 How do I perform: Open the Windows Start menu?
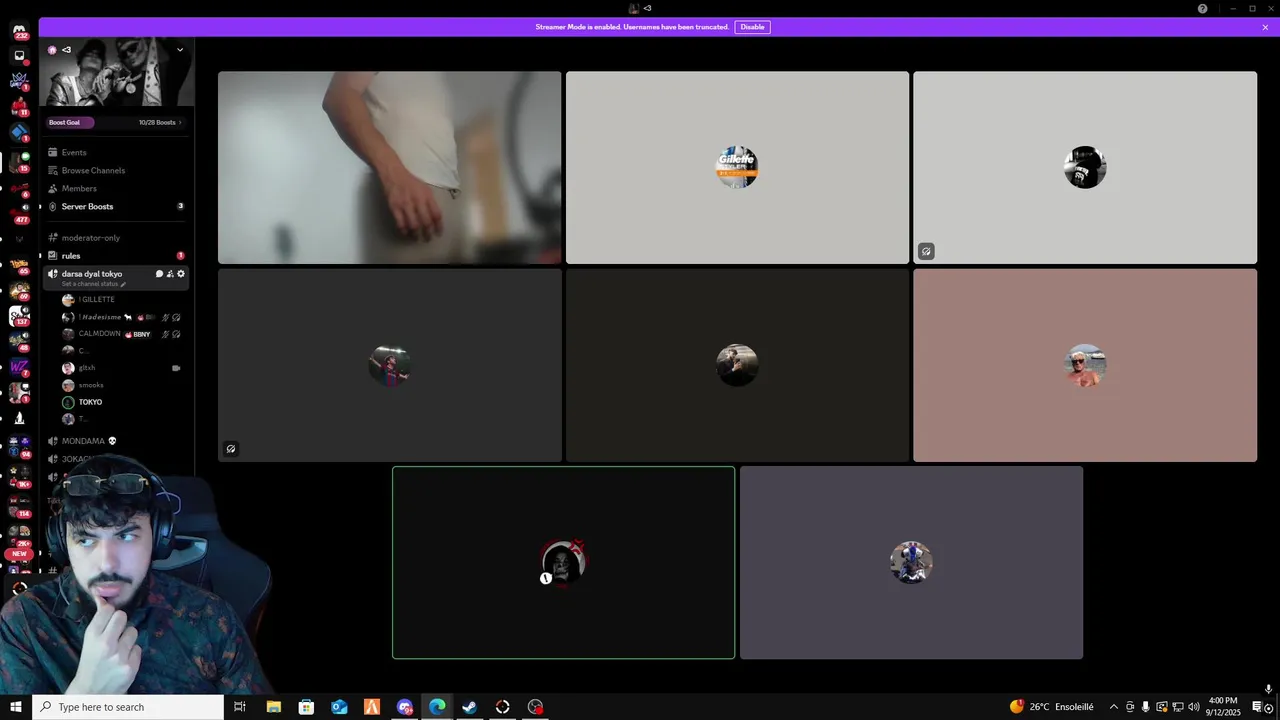tap(16, 707)
